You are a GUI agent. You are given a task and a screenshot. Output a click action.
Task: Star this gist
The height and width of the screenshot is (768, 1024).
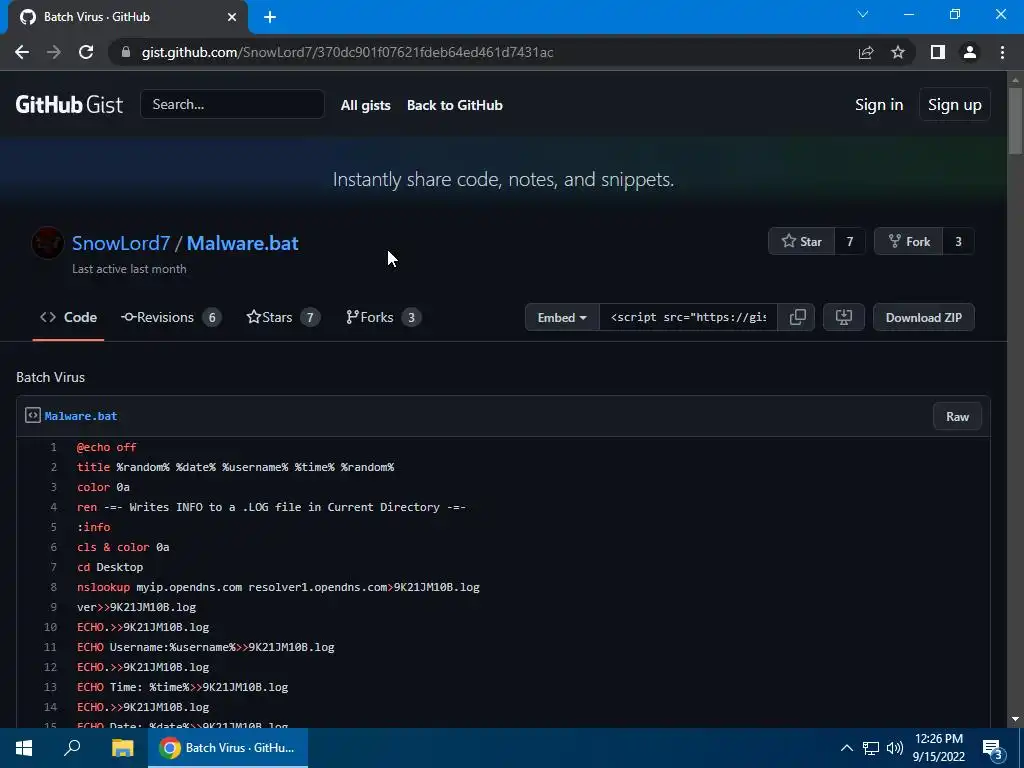pos(801,242)
